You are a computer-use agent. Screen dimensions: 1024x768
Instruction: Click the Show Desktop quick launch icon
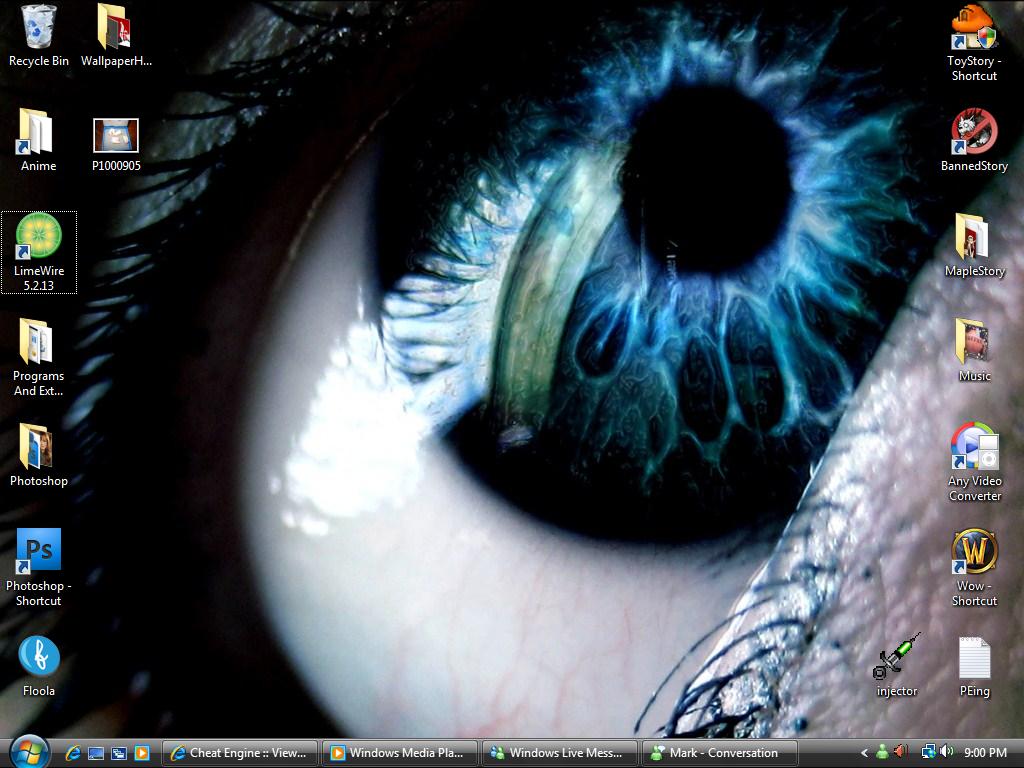[96, 753]
